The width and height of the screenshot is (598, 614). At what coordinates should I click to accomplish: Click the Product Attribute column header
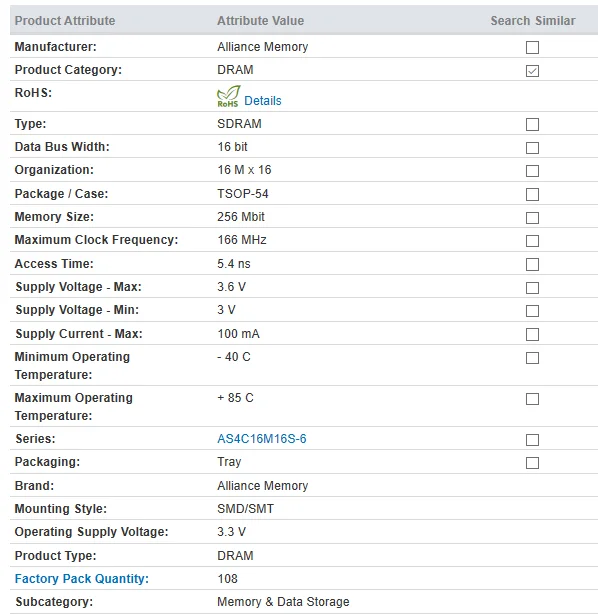point(65,20)
